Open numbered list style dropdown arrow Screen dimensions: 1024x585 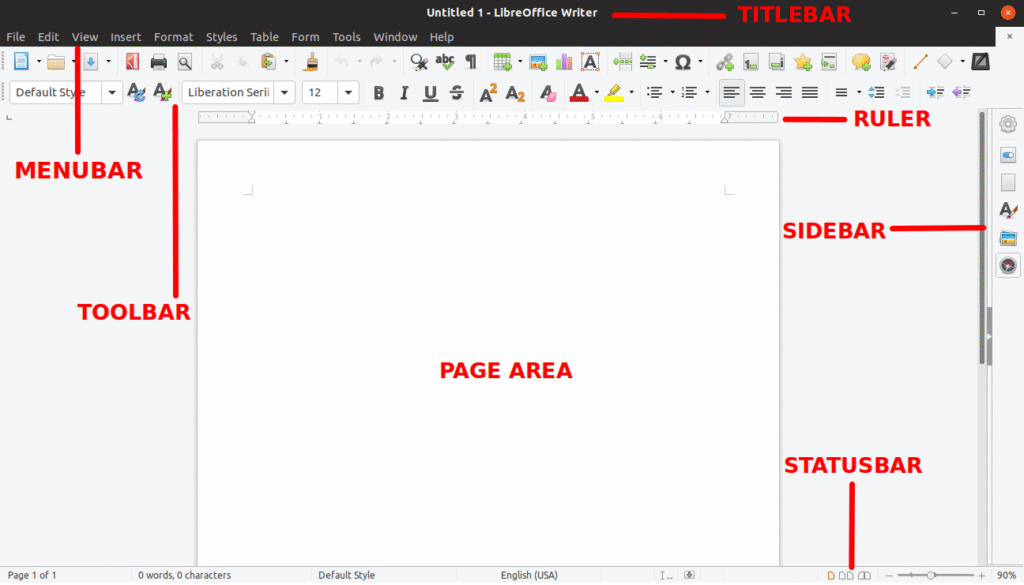[707, 93]
